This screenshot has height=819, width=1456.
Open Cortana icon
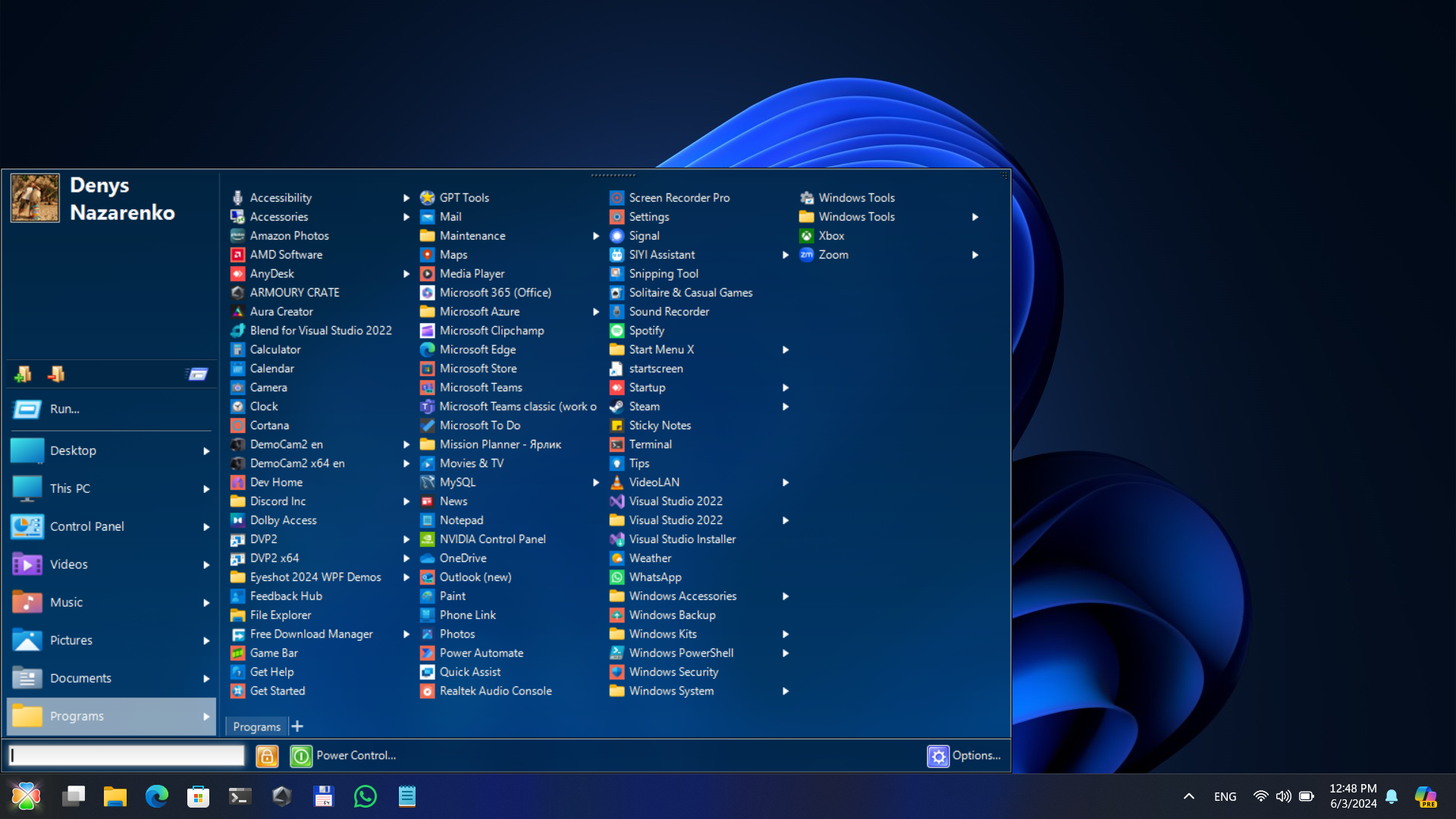click(237, 425)
